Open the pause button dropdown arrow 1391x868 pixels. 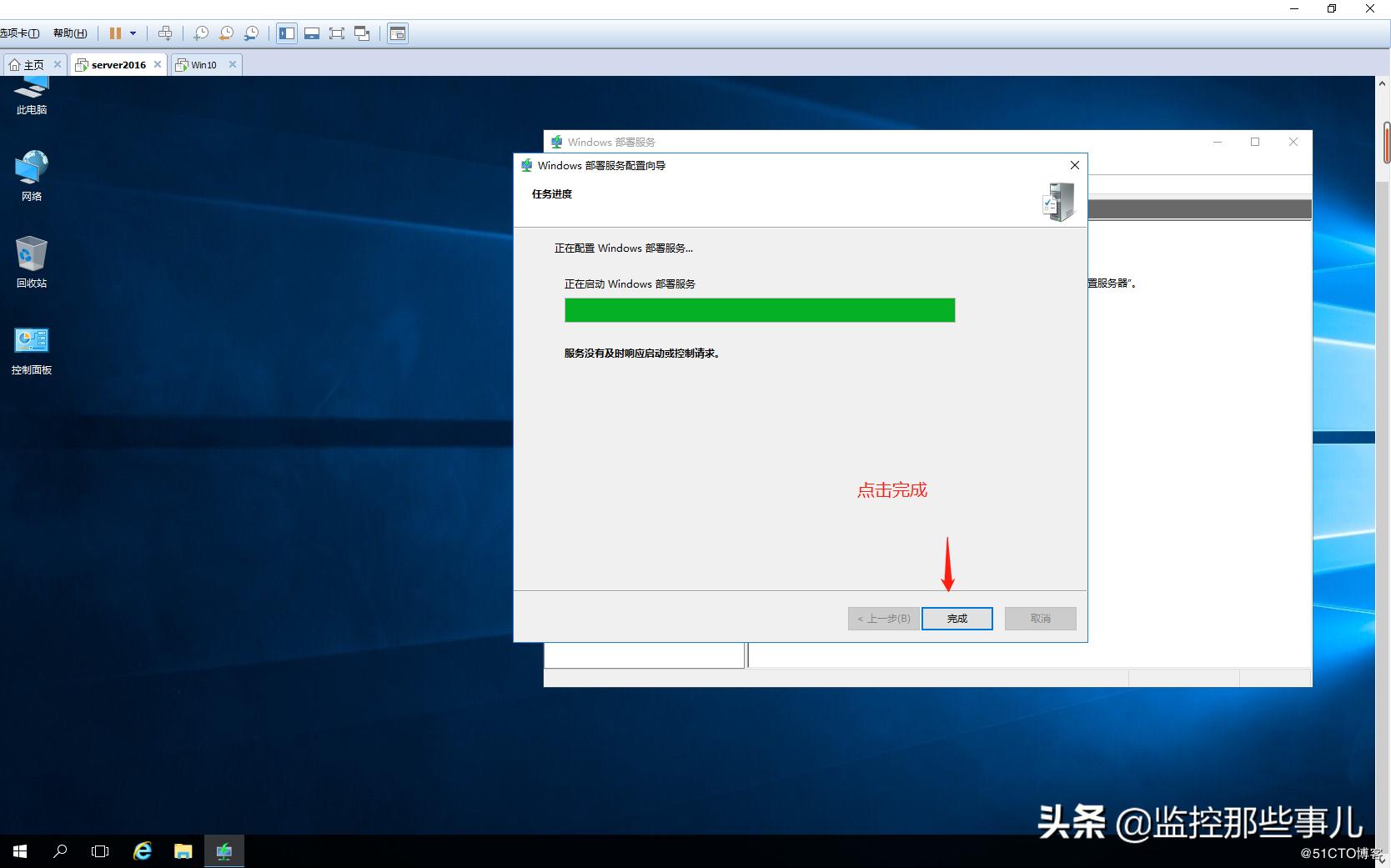click(132, 33)
